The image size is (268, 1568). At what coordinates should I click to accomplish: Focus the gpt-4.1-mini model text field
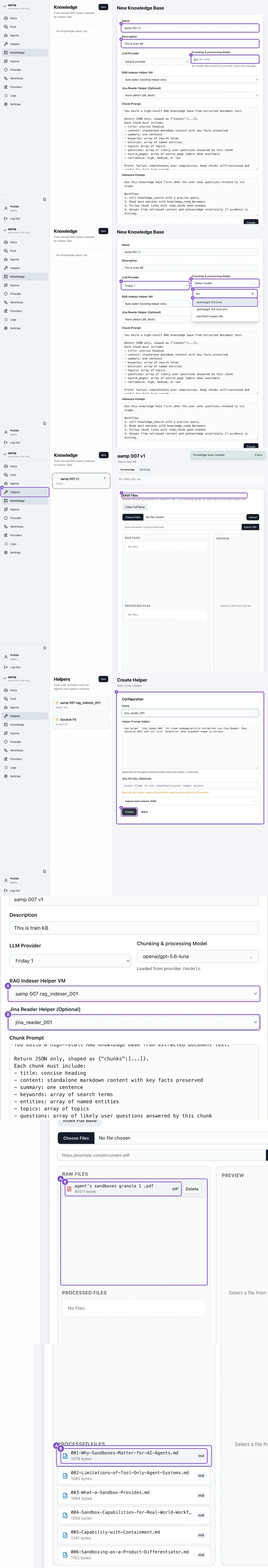pyautogui.click(x=226, y=59)
